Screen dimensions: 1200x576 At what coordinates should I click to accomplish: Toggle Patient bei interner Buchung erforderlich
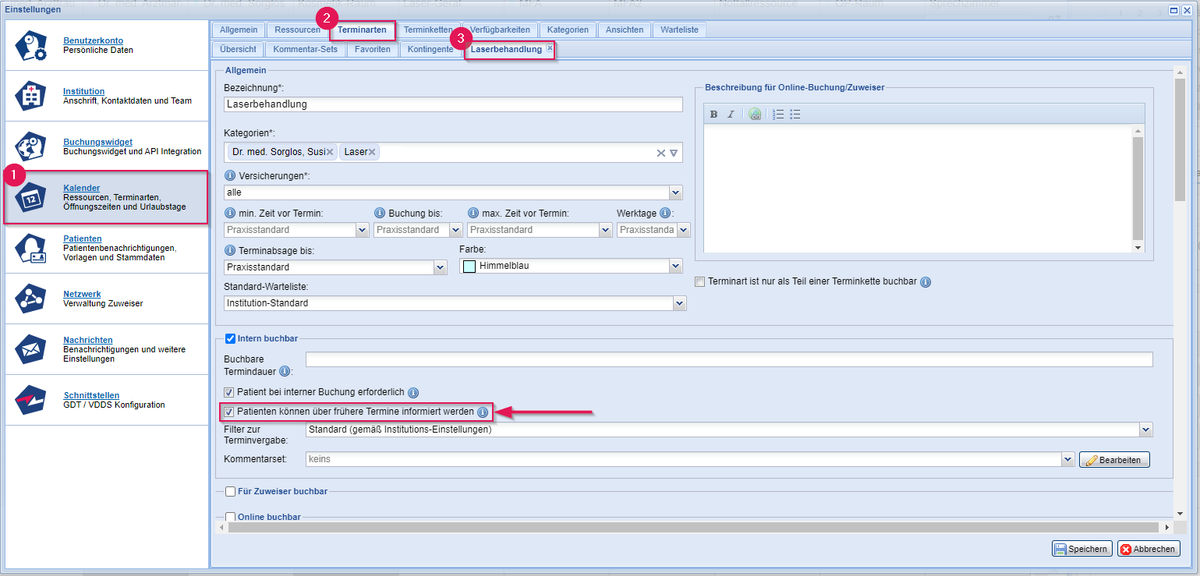point(229,393)
